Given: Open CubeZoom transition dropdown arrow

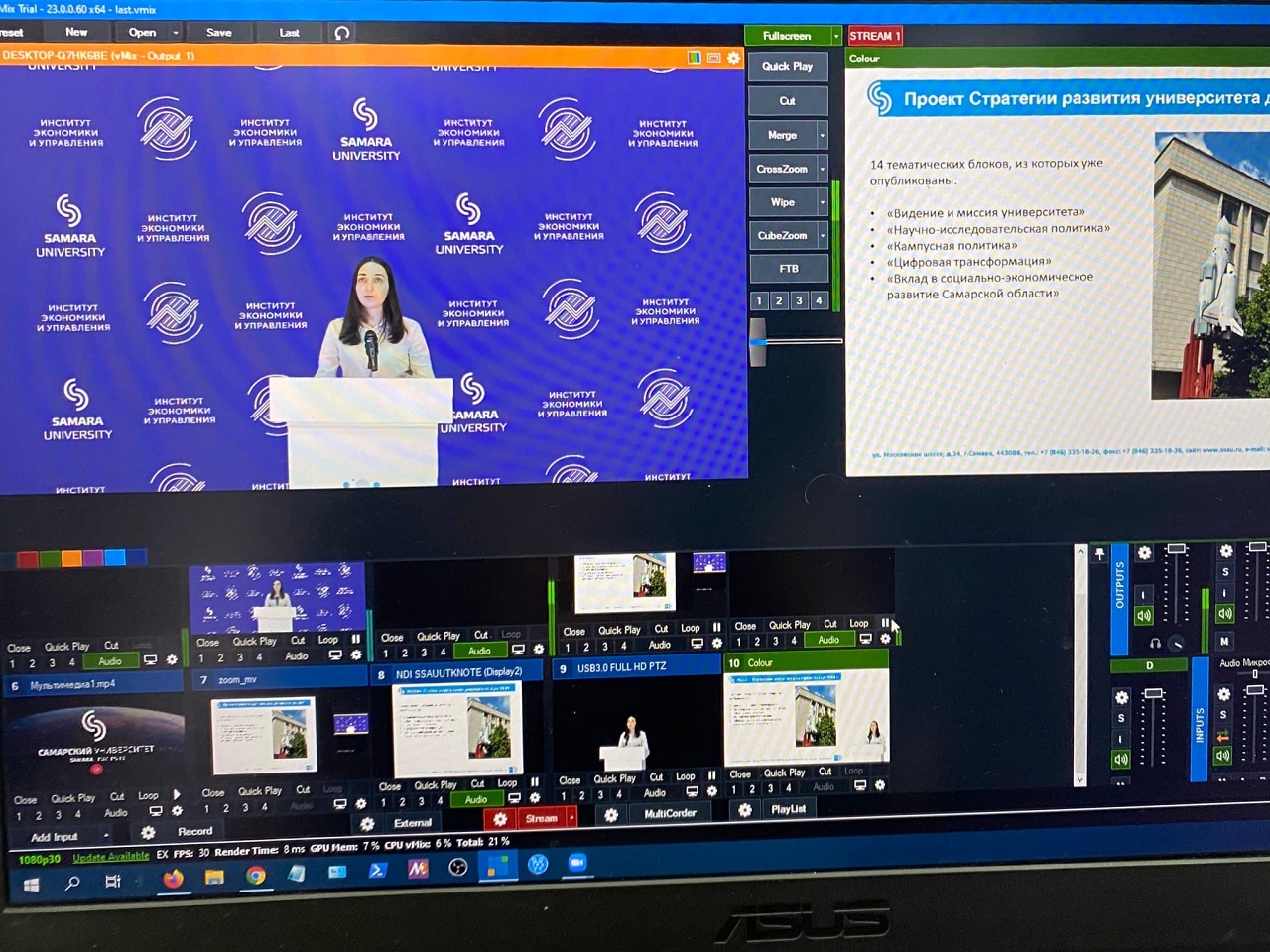Looking at the screenshot, I should (823, 235).
